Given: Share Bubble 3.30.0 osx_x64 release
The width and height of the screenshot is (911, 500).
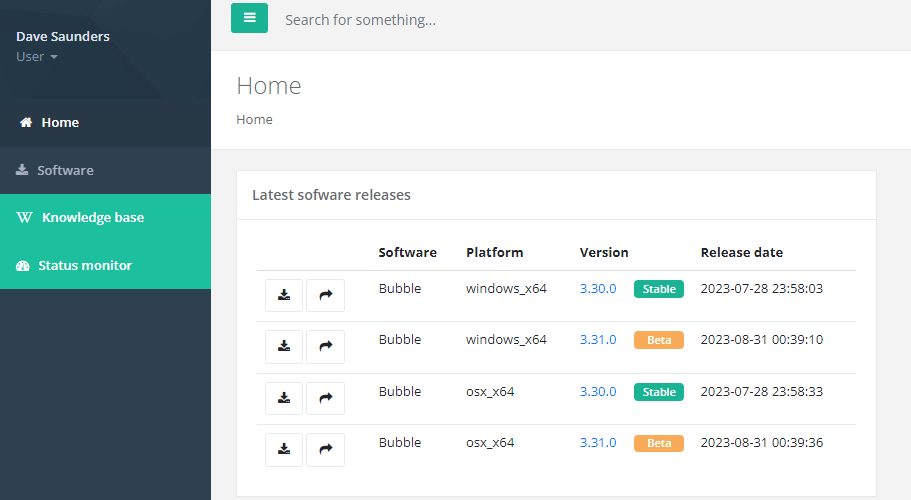Looking at the screenshot, I should pos(325,398).
